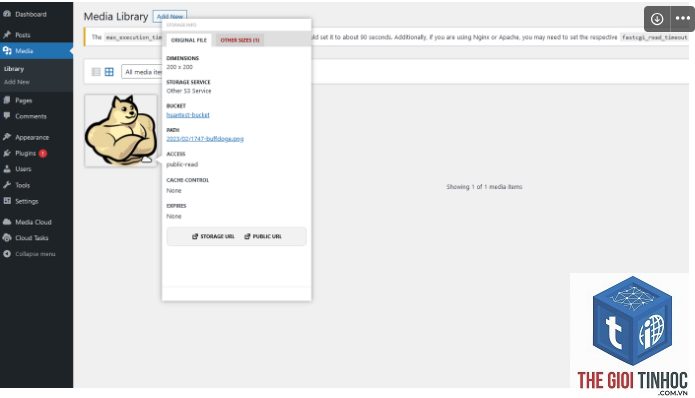Click the Add New button beside Media Library
This screenshot has width=695, height=398.
(170, 16)
